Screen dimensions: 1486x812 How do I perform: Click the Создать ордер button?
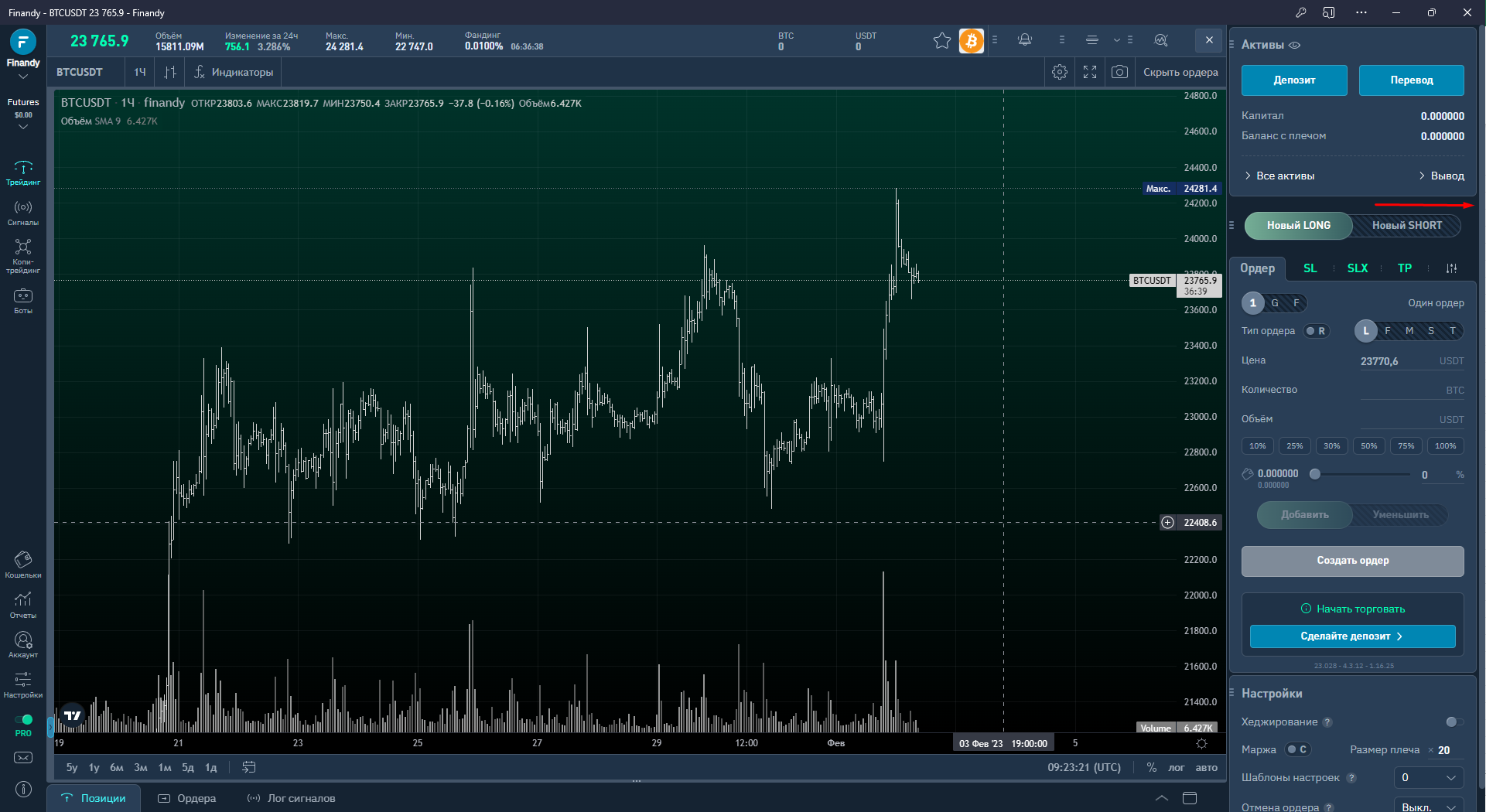click(1353, 561)
